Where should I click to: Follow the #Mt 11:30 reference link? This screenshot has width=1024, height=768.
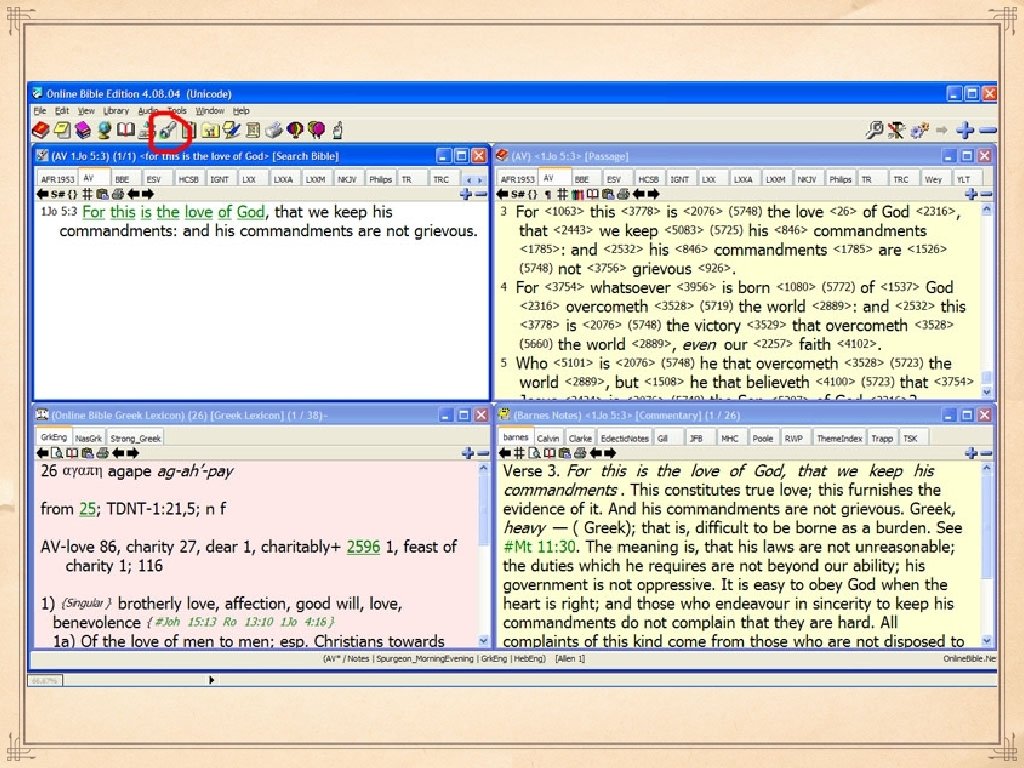click(x=539, y=547)
